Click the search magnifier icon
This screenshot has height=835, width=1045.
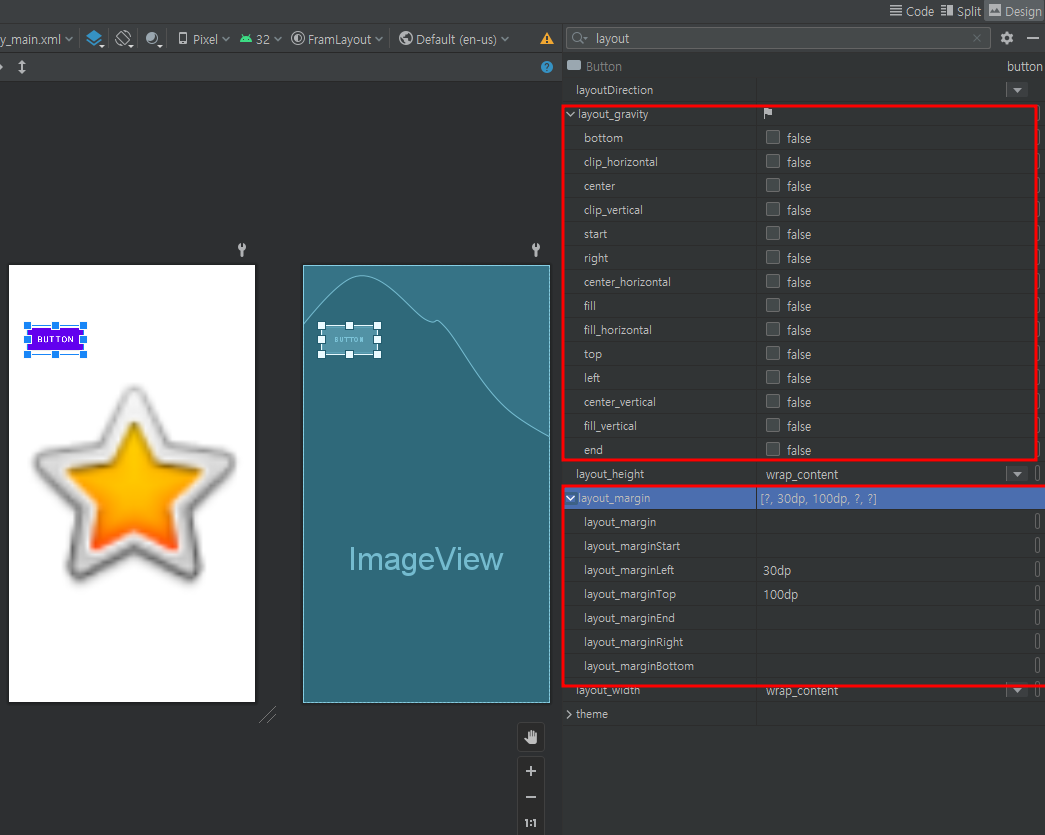point(579,38)
